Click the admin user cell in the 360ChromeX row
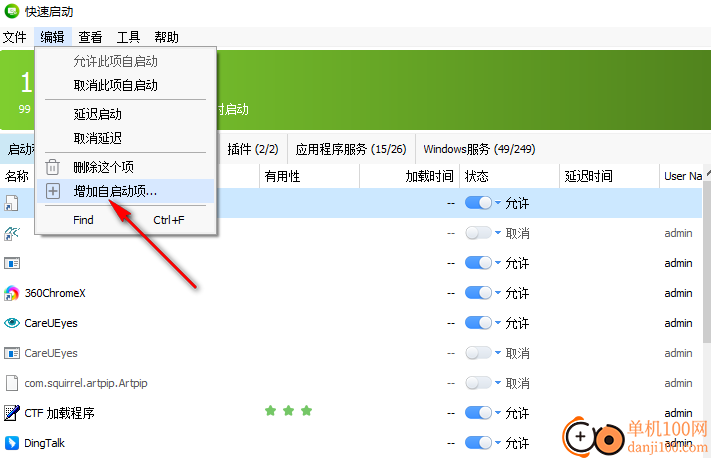Viewport: 711px width, 458px height. 678,293
